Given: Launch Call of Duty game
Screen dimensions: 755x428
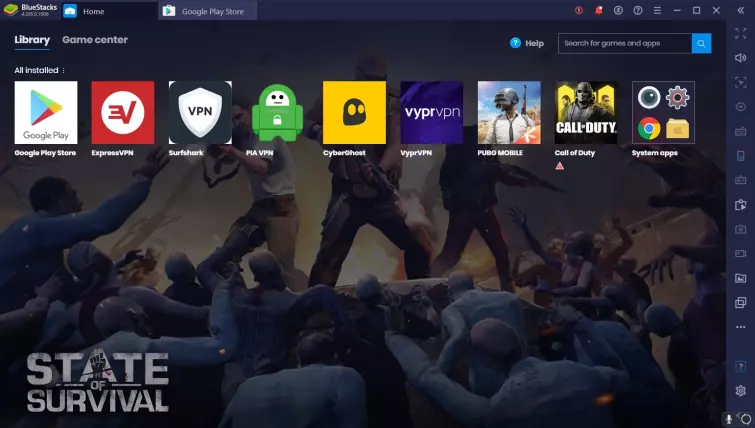Looking at the screenshot, I should click(586, 112).
